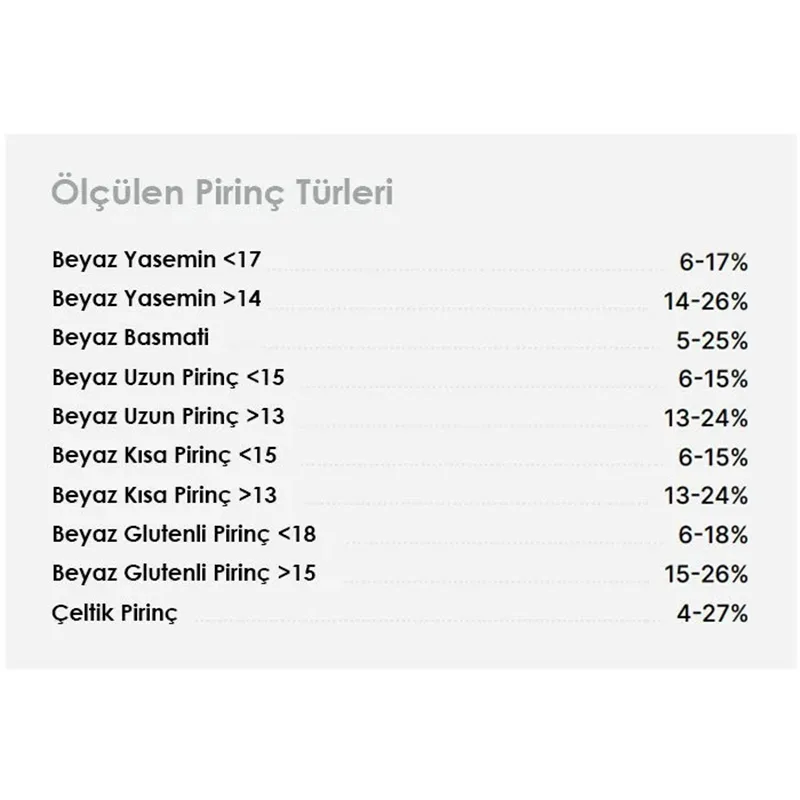The image size is (800, 800).
Task: Select the Çeltik Pirinç label
Action: [x=115, y=613]
